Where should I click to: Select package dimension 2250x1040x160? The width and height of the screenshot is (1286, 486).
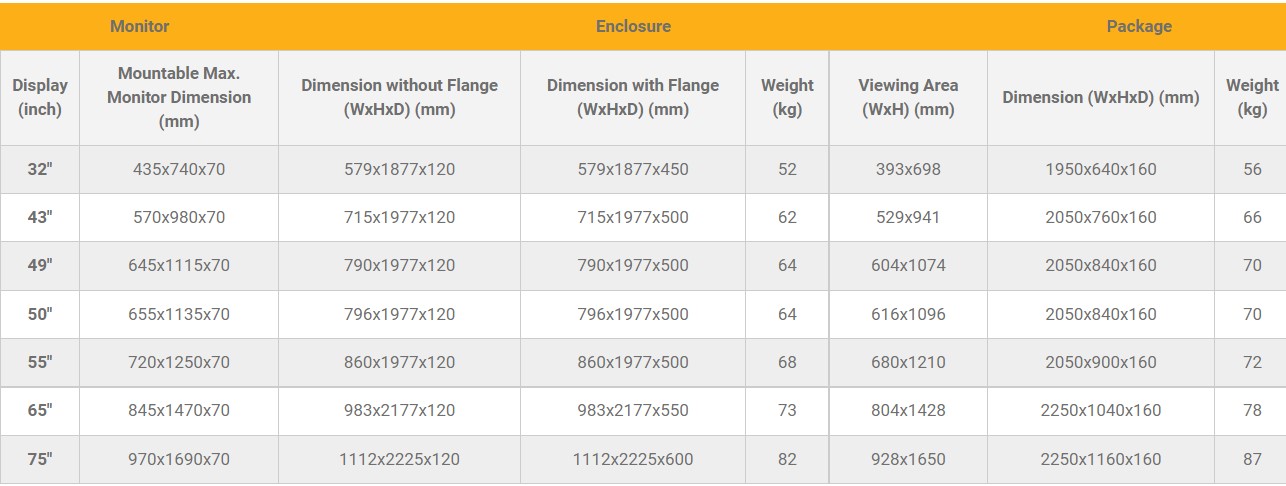pyautogui.click(x=1101, y=411)
